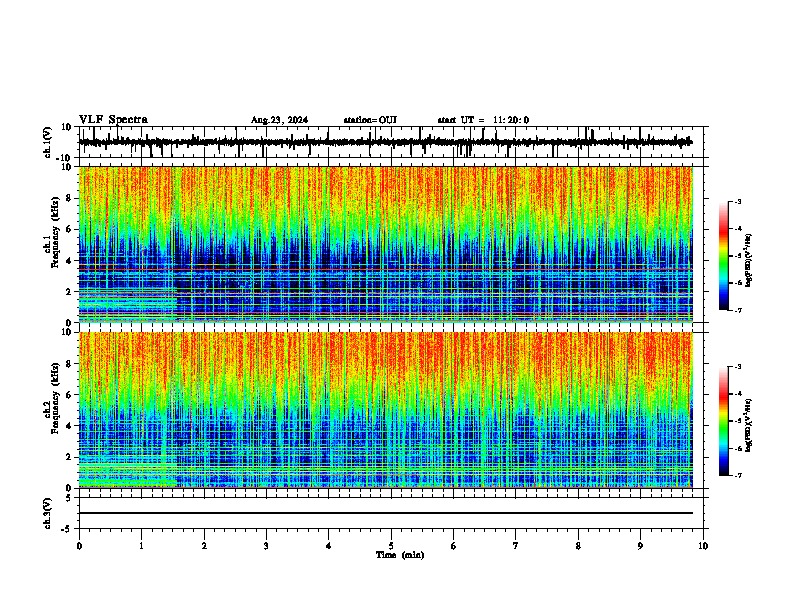
Task: Click the 'start UT = 11:20:0' label
Action: [483, 120]
